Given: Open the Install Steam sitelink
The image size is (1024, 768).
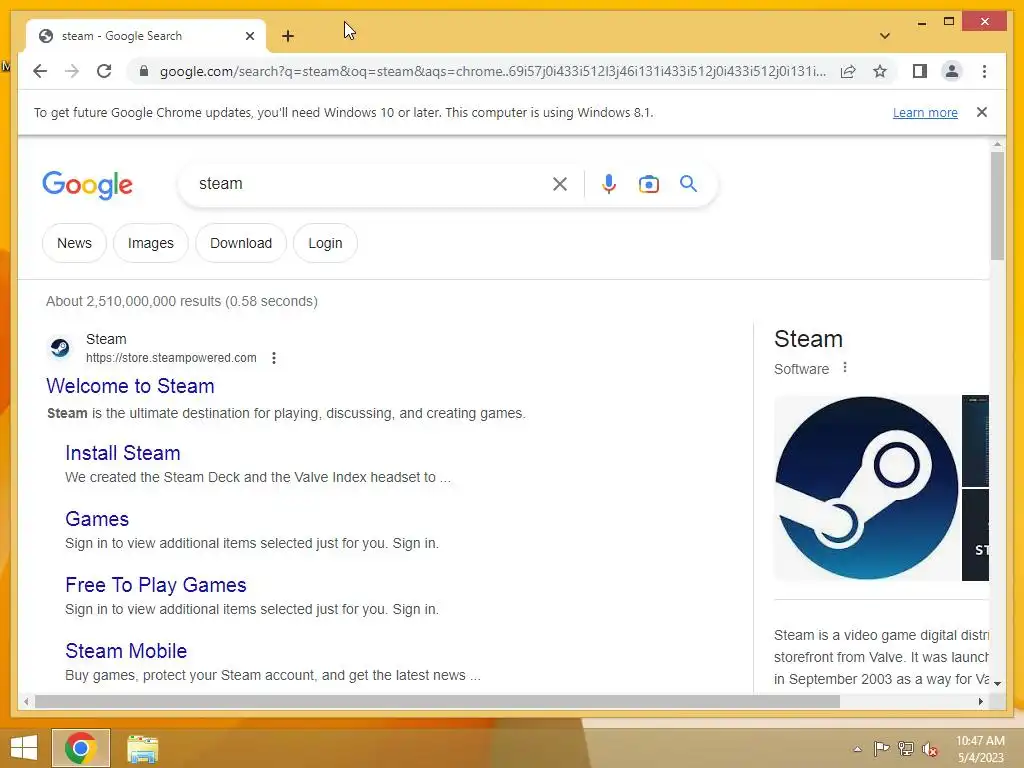Looking at the screenshot, I should pos(123,453).
